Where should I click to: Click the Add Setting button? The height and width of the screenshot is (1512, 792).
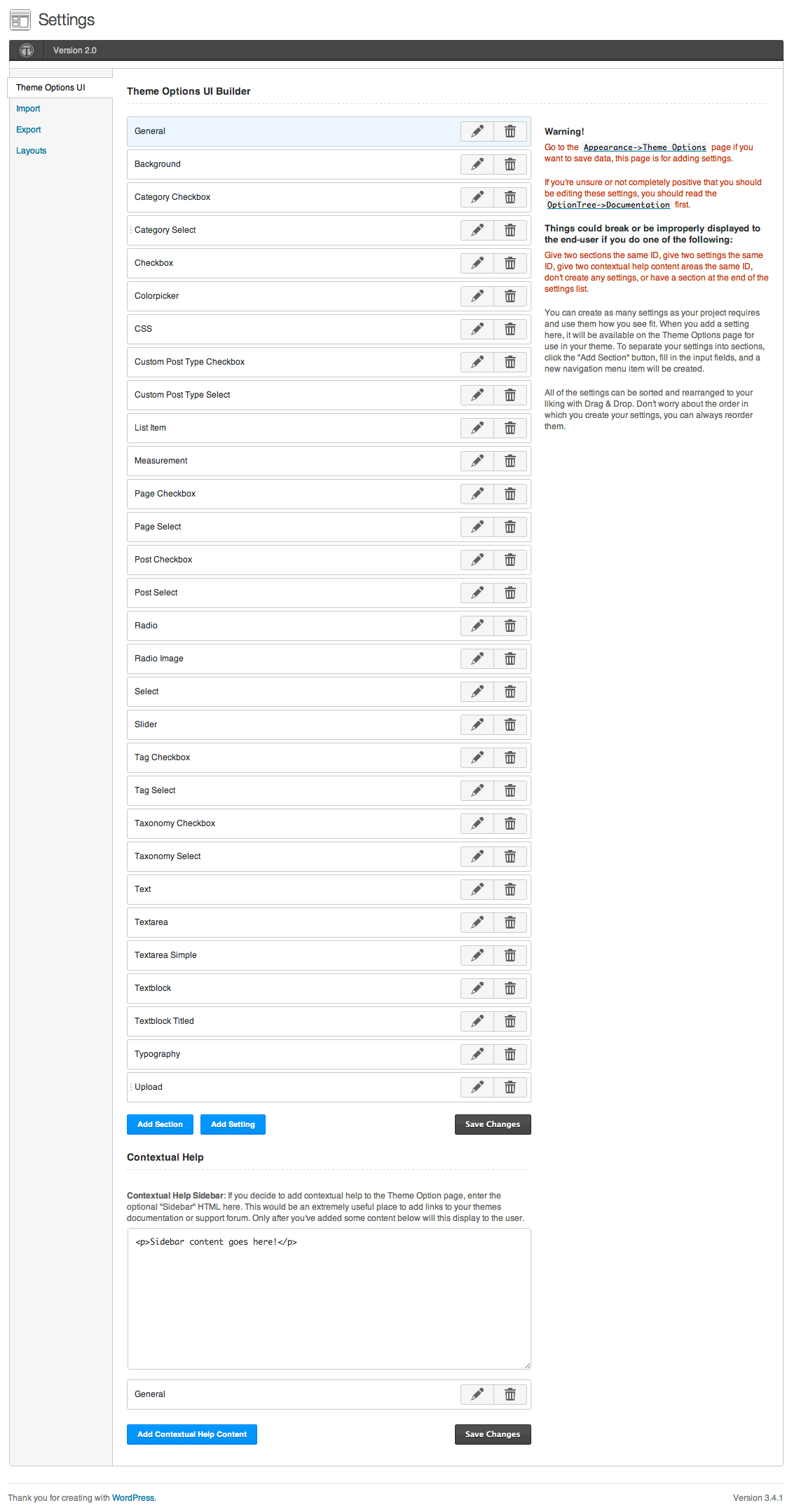pos(233,1124)
